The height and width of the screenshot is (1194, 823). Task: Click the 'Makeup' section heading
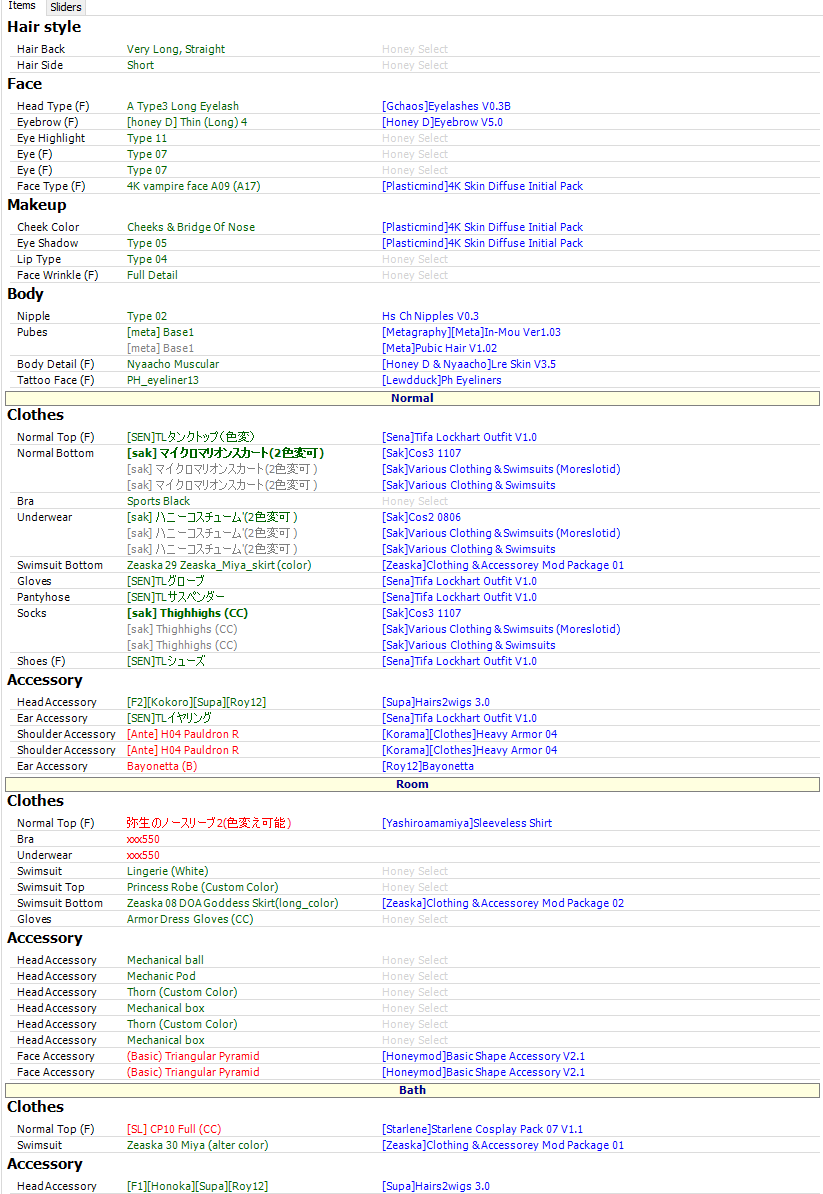[x=37, y=206]
